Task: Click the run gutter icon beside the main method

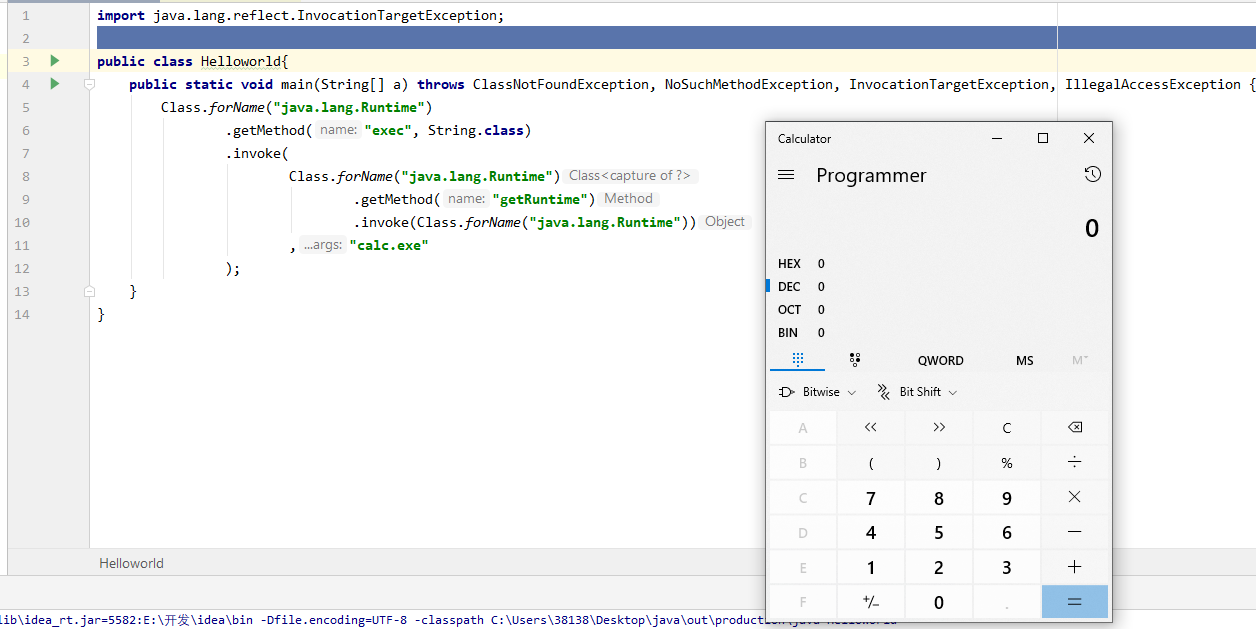Action: (x=55, y=84)
